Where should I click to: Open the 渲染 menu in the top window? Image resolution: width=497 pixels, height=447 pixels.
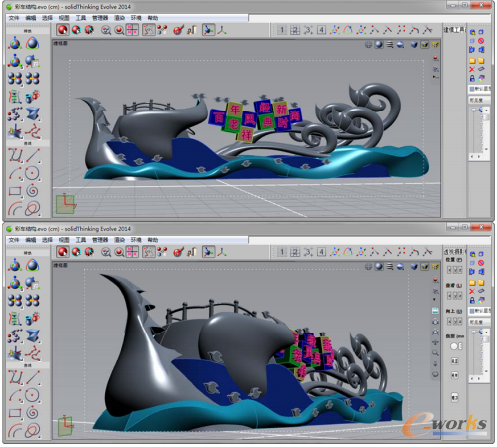(x=119, y=18)
